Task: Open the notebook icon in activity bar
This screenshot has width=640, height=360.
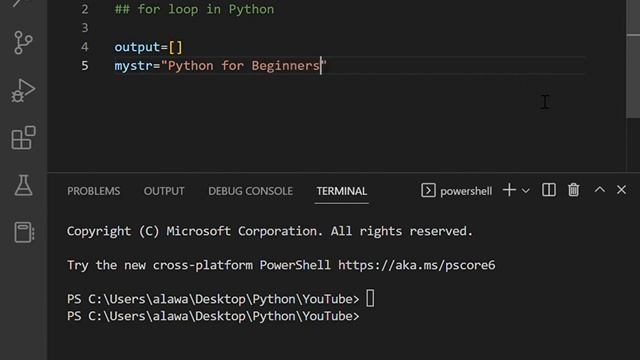Action: [x=24, y=232]
